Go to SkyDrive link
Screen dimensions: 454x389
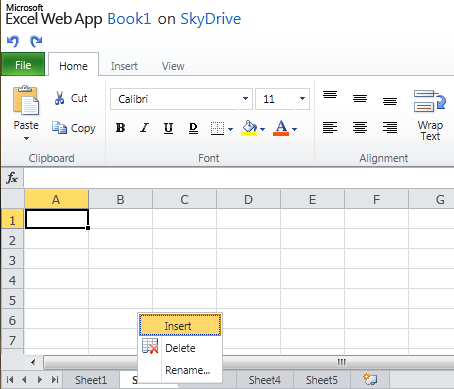[210, 19]
